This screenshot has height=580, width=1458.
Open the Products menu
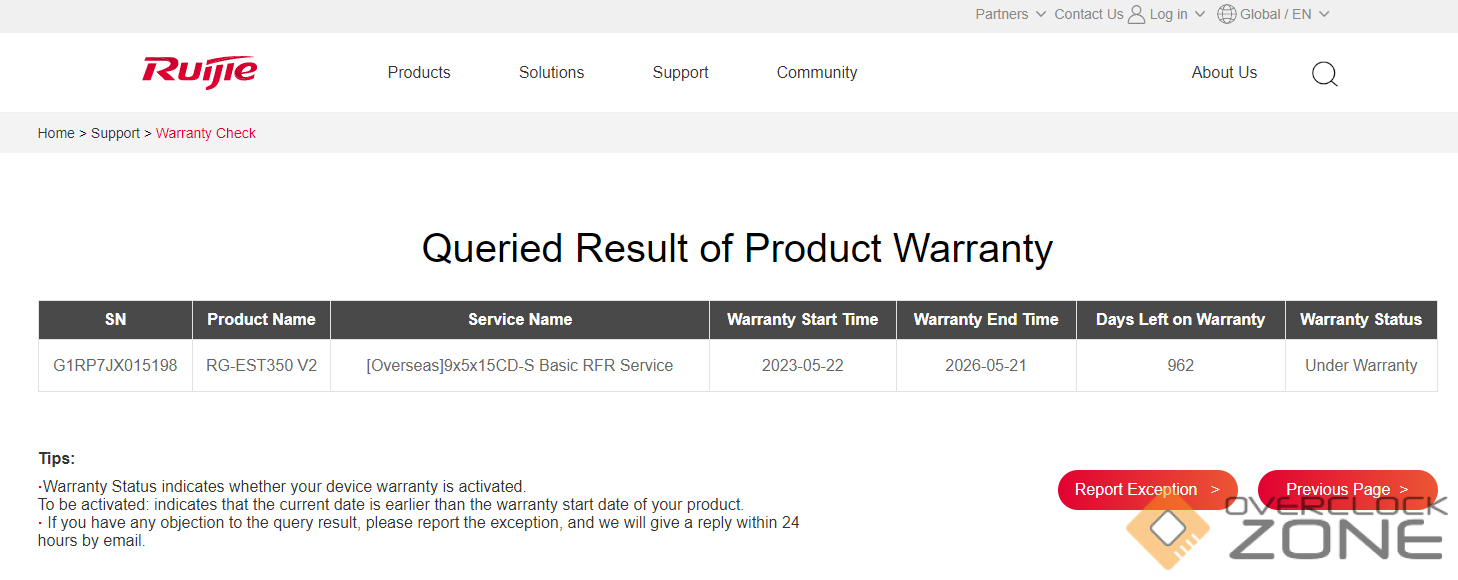419,72
